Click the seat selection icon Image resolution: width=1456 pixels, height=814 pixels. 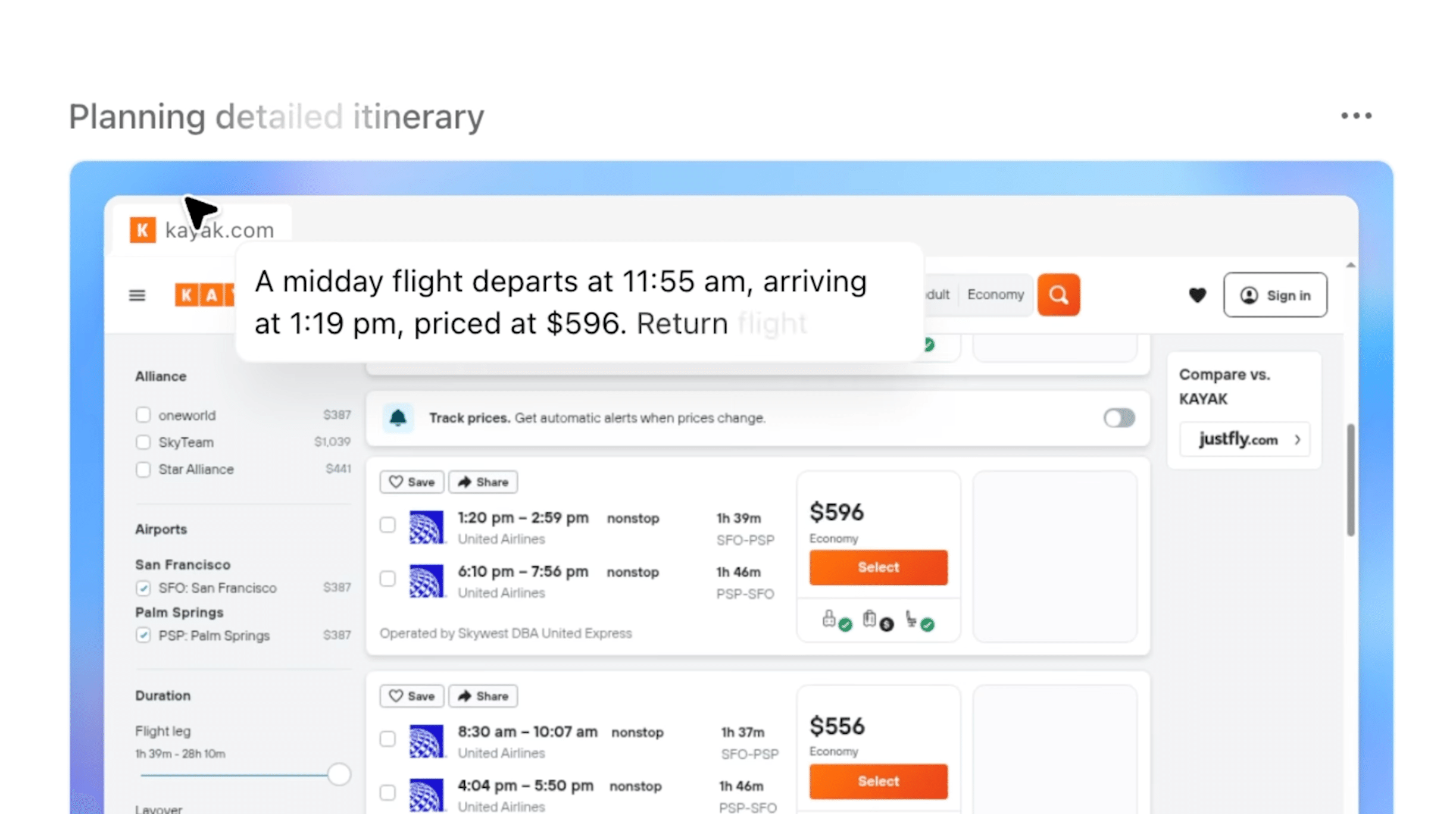click(x=911, y=619)
